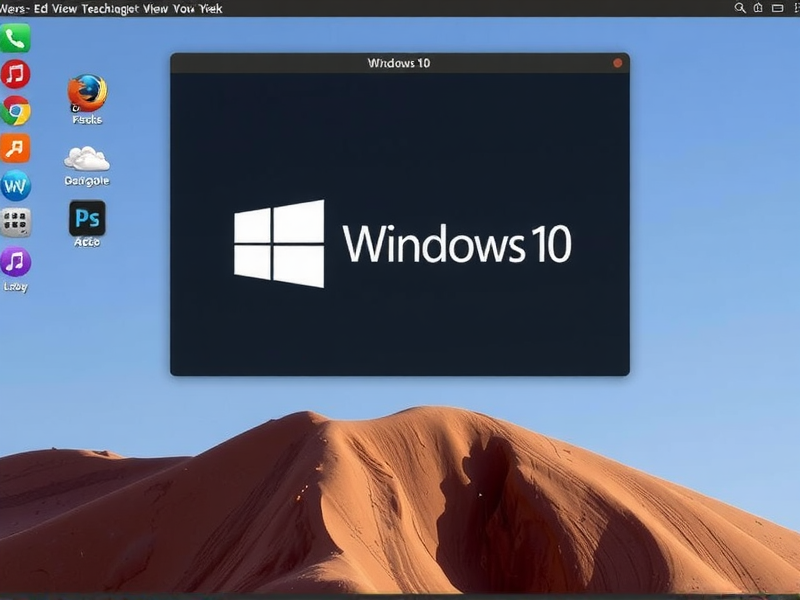Launch the Ps Photoshop desktop shortcut
The height and width of the screenshot is (600, 800).
pos(87,220)
